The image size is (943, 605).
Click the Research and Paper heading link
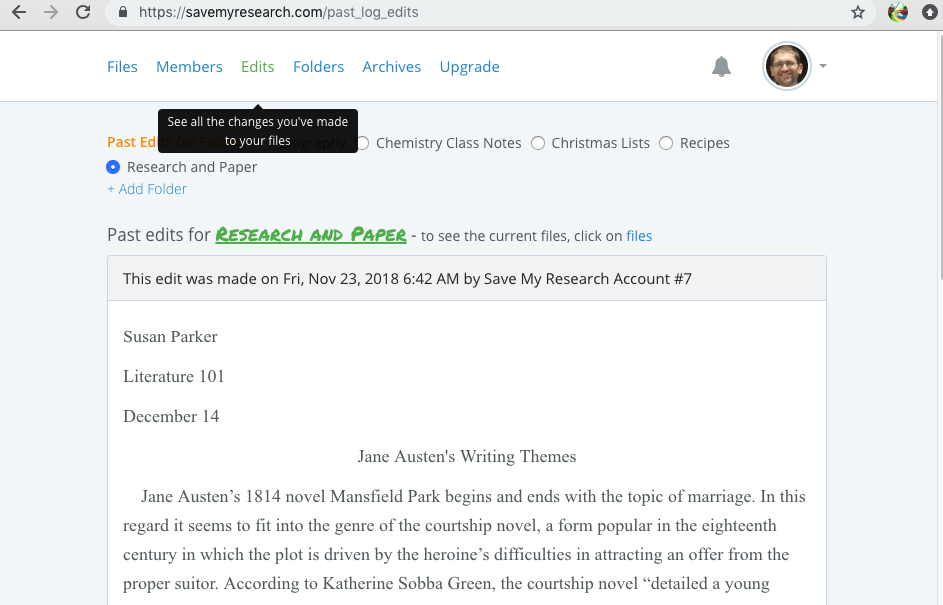click(x=312, y=234)
